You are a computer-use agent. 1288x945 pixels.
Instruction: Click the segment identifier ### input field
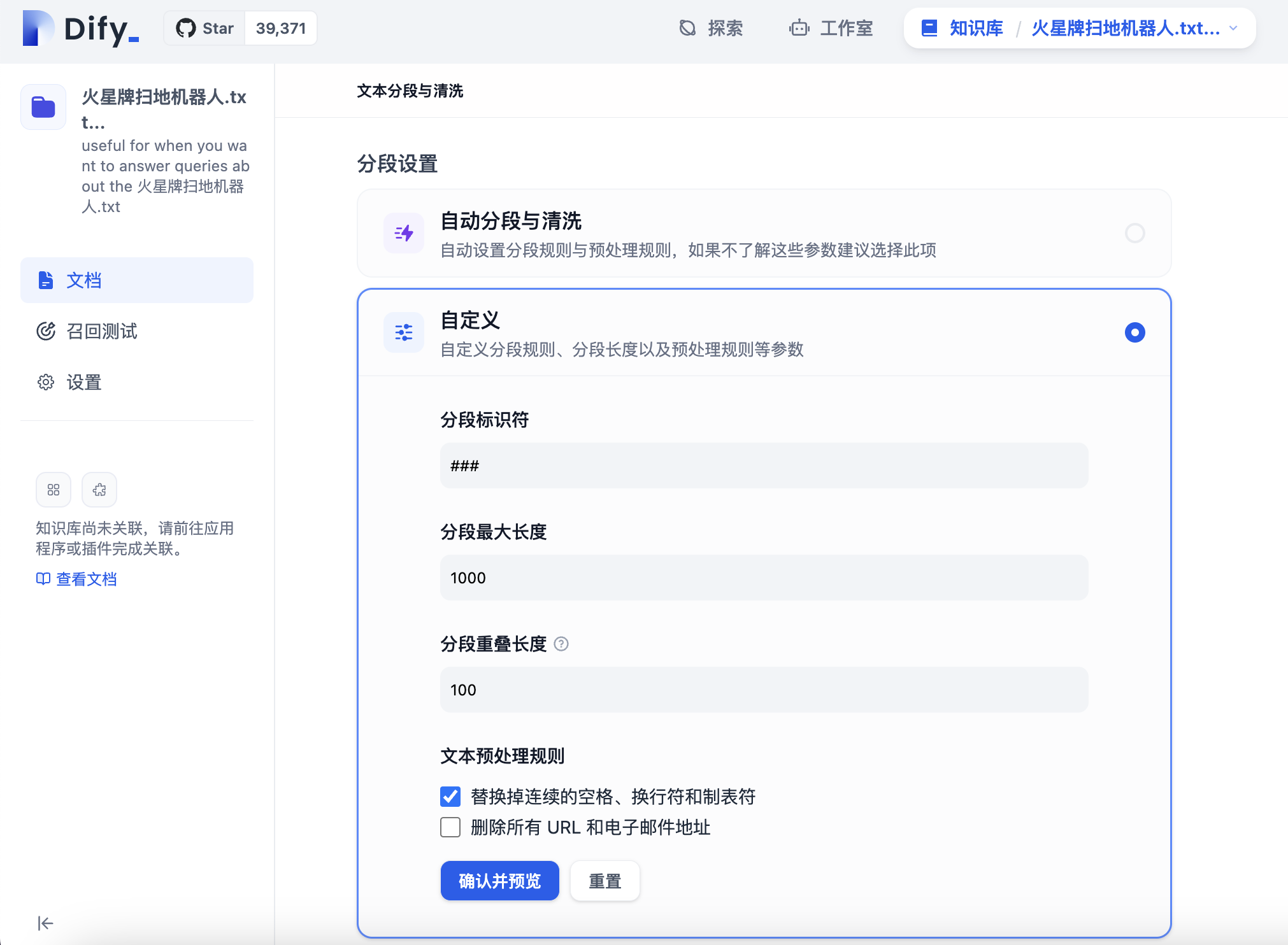point(763,465)
